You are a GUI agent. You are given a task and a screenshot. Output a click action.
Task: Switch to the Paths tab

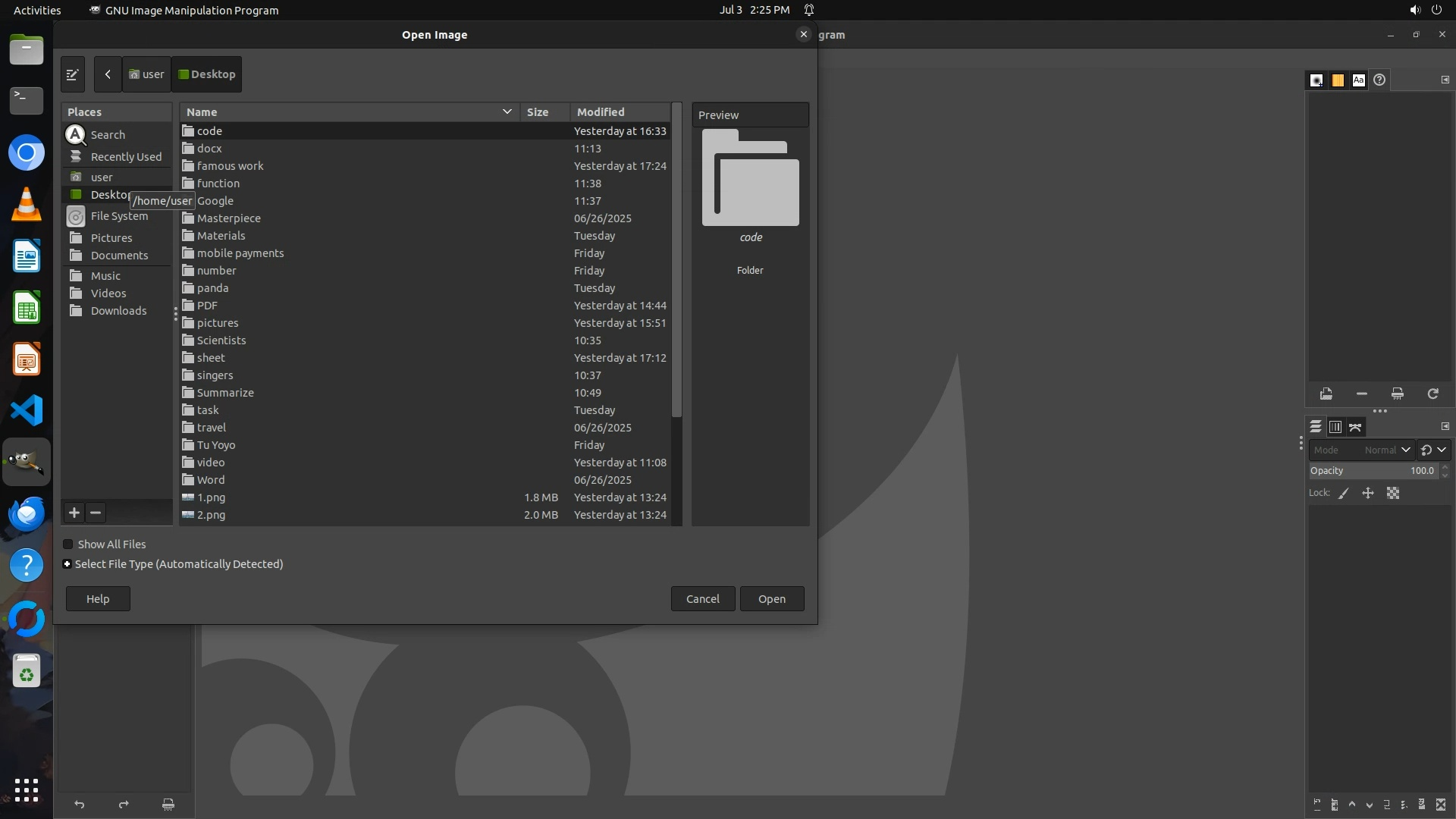pos(1355,427)
